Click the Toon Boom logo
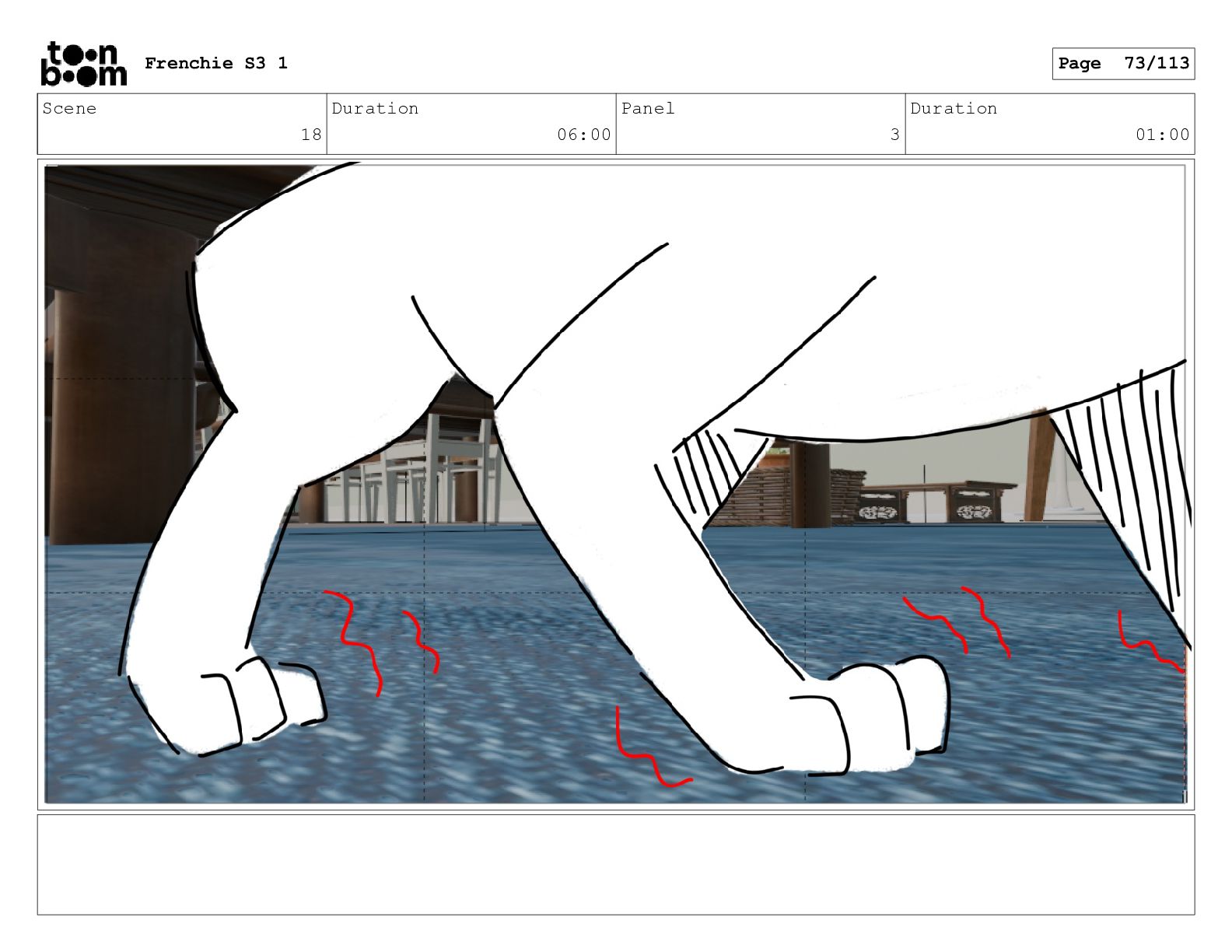1232x952 pixels. click(83, 63)
